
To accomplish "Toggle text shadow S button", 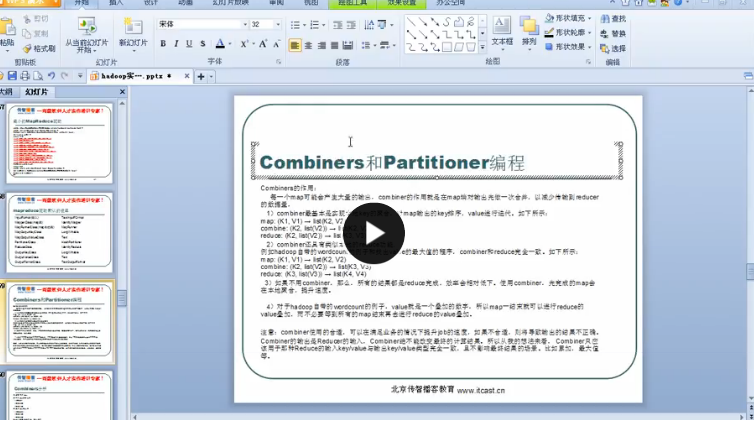I will point(203,44).
